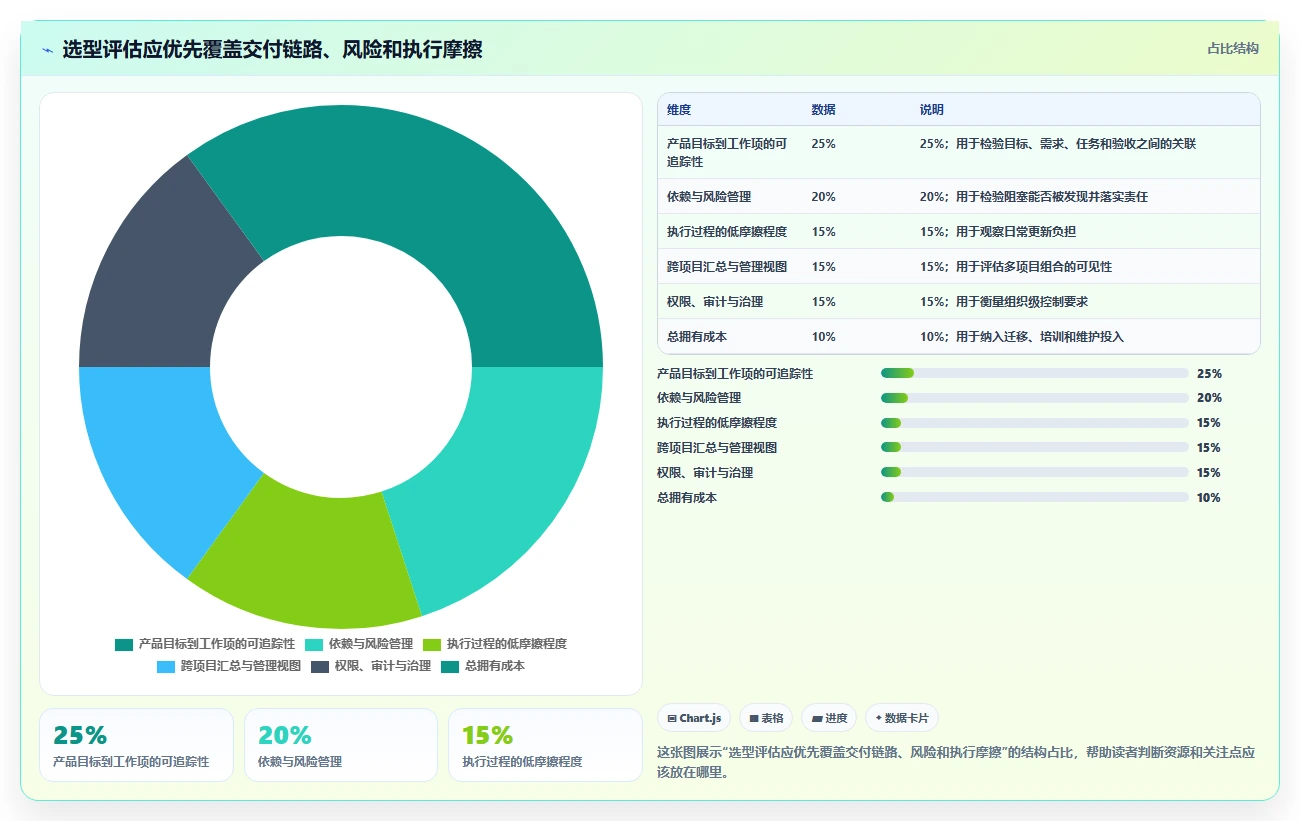Click the 产品目标到工作项的可追踪性 progress bar
This screenshot has height=821, width=1300.
[x=1035, y=373]
